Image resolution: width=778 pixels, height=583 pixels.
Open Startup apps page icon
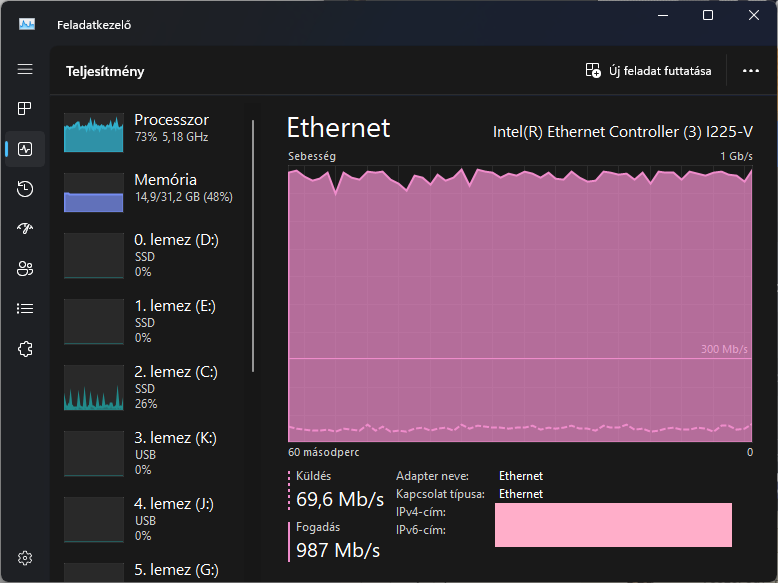tap(25, 228)
